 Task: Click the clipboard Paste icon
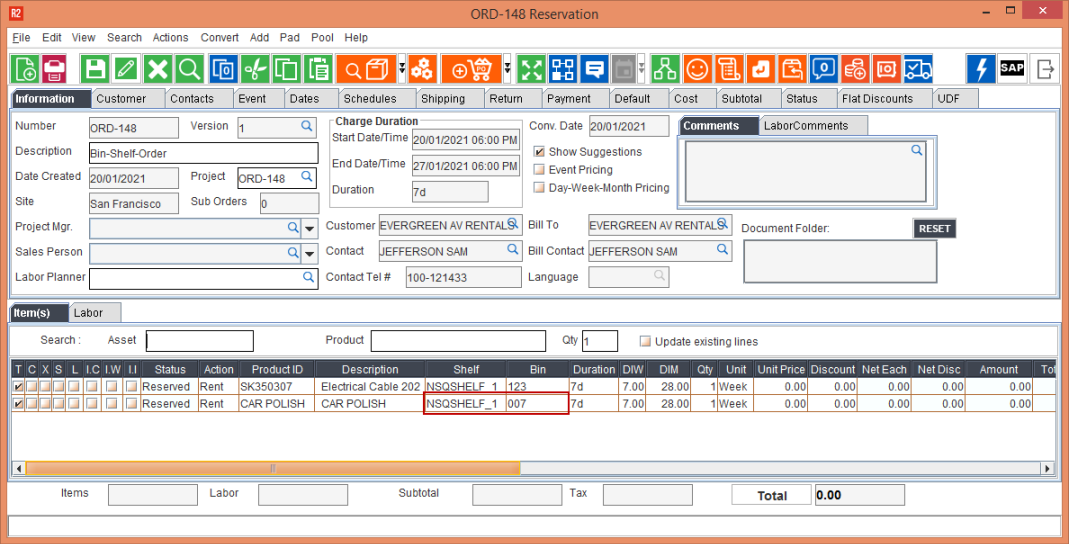(318, 69)
